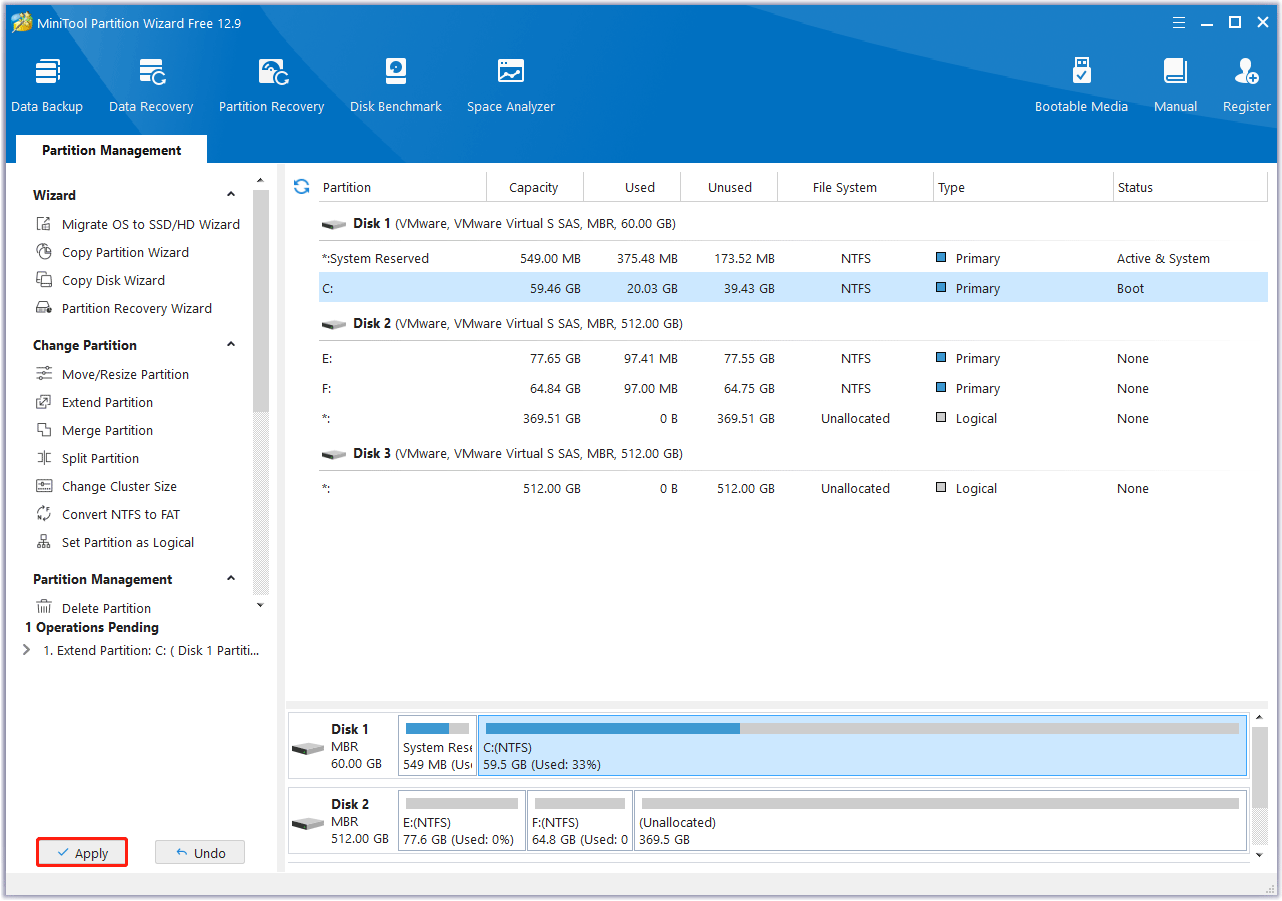Open Partition Recovery

[272, 86]
